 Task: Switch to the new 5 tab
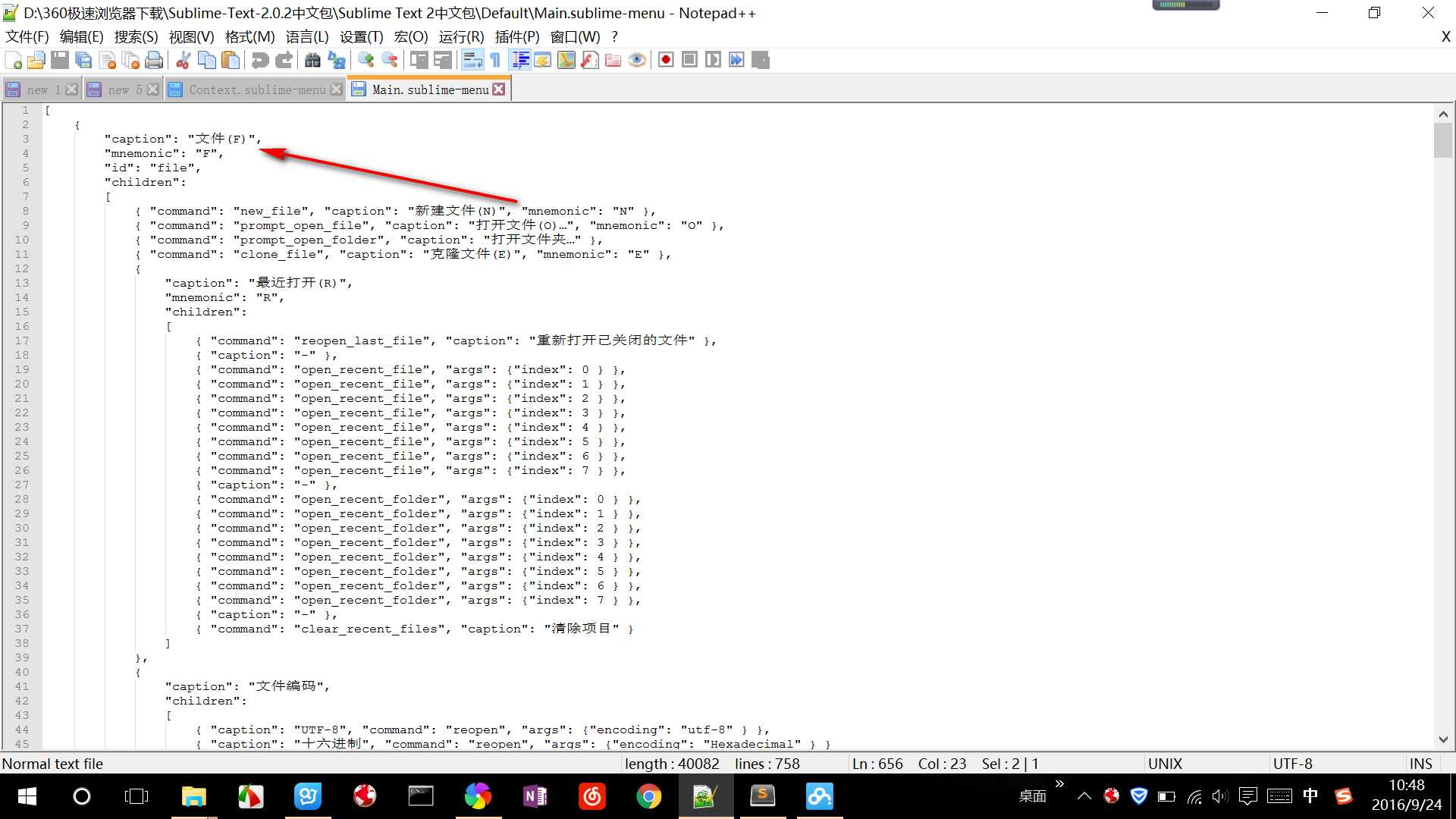[124, 89]
